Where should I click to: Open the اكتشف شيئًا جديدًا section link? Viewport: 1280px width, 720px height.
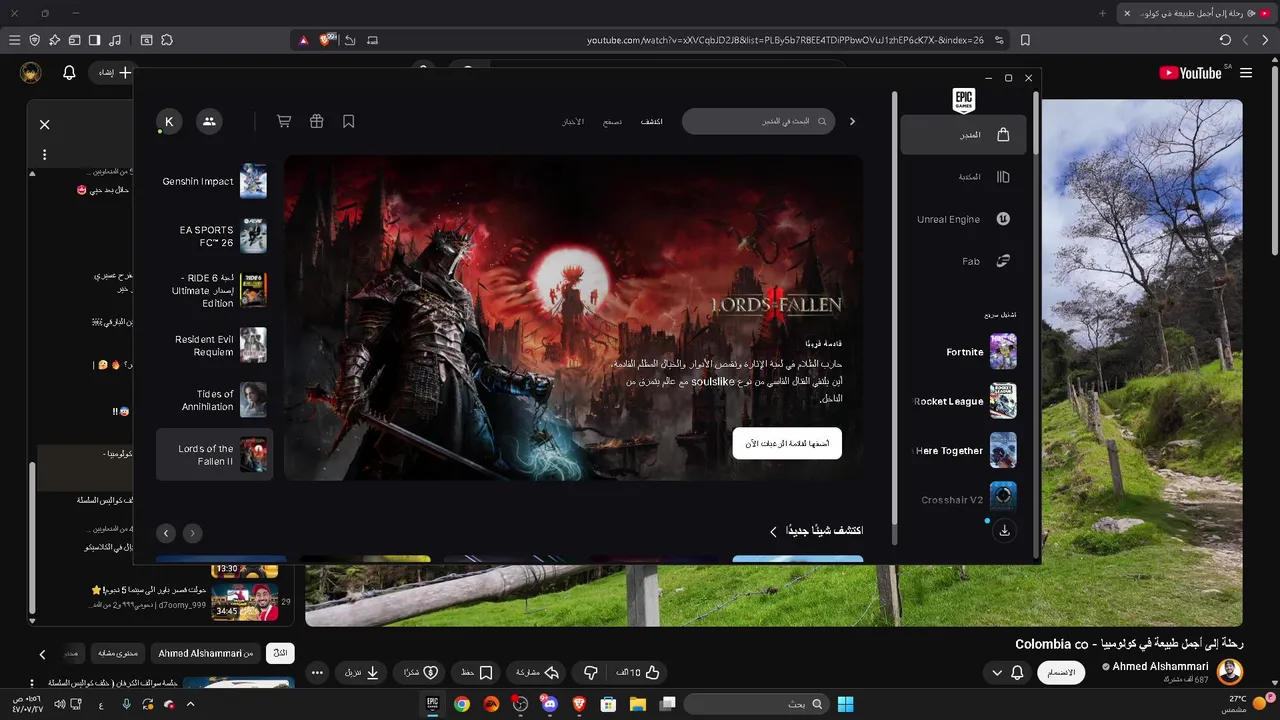point(815,531)
